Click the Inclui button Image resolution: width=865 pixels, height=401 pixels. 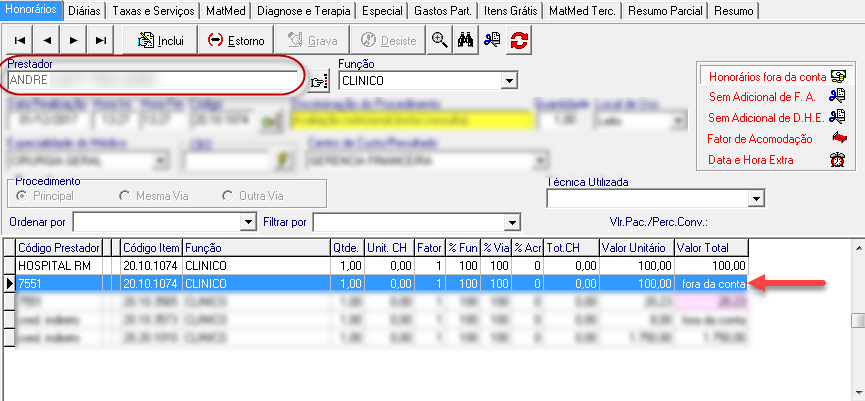[x=160, y=40]
